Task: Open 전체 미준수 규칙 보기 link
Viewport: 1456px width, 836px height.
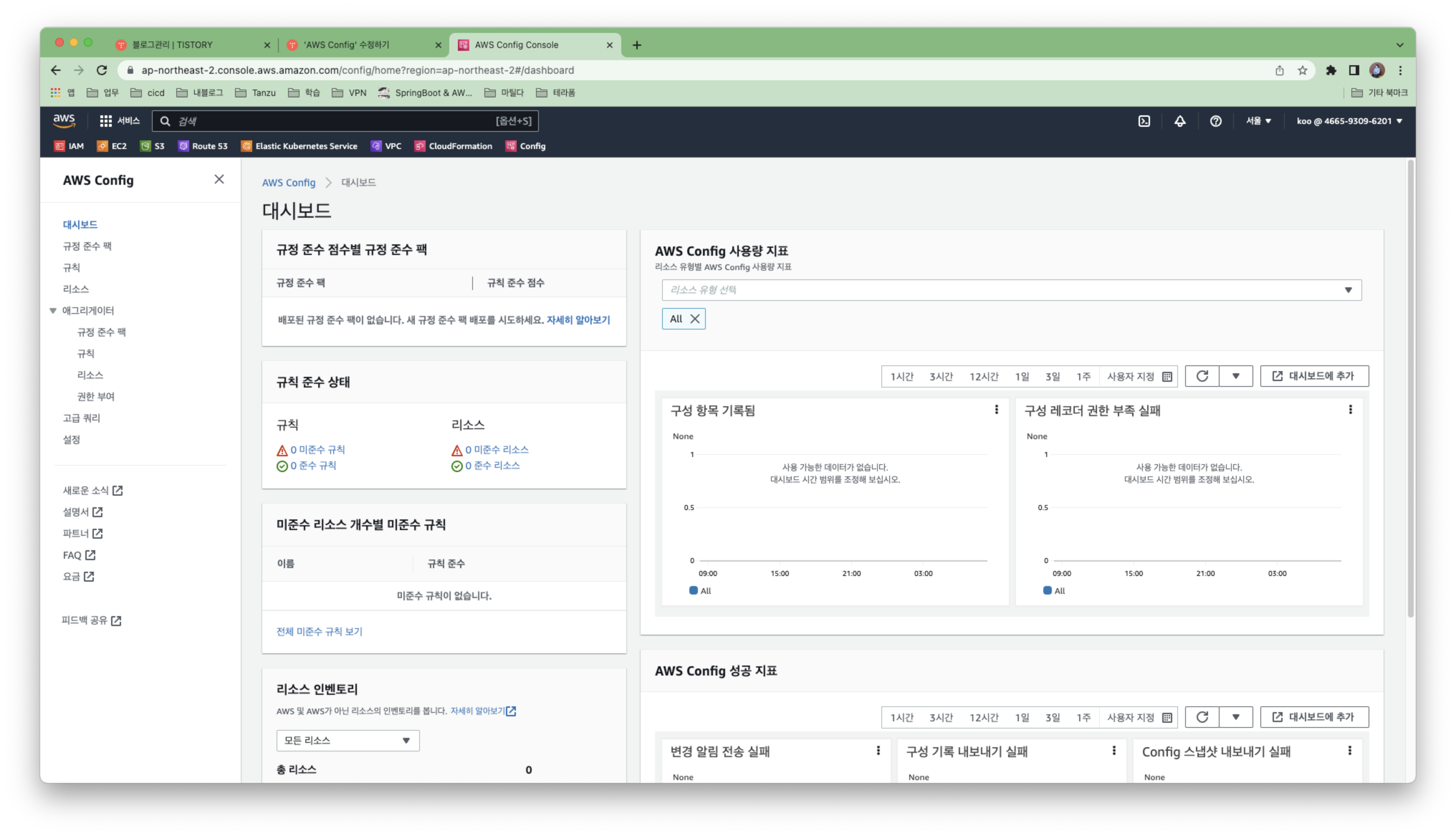Action: coord(319,631)
